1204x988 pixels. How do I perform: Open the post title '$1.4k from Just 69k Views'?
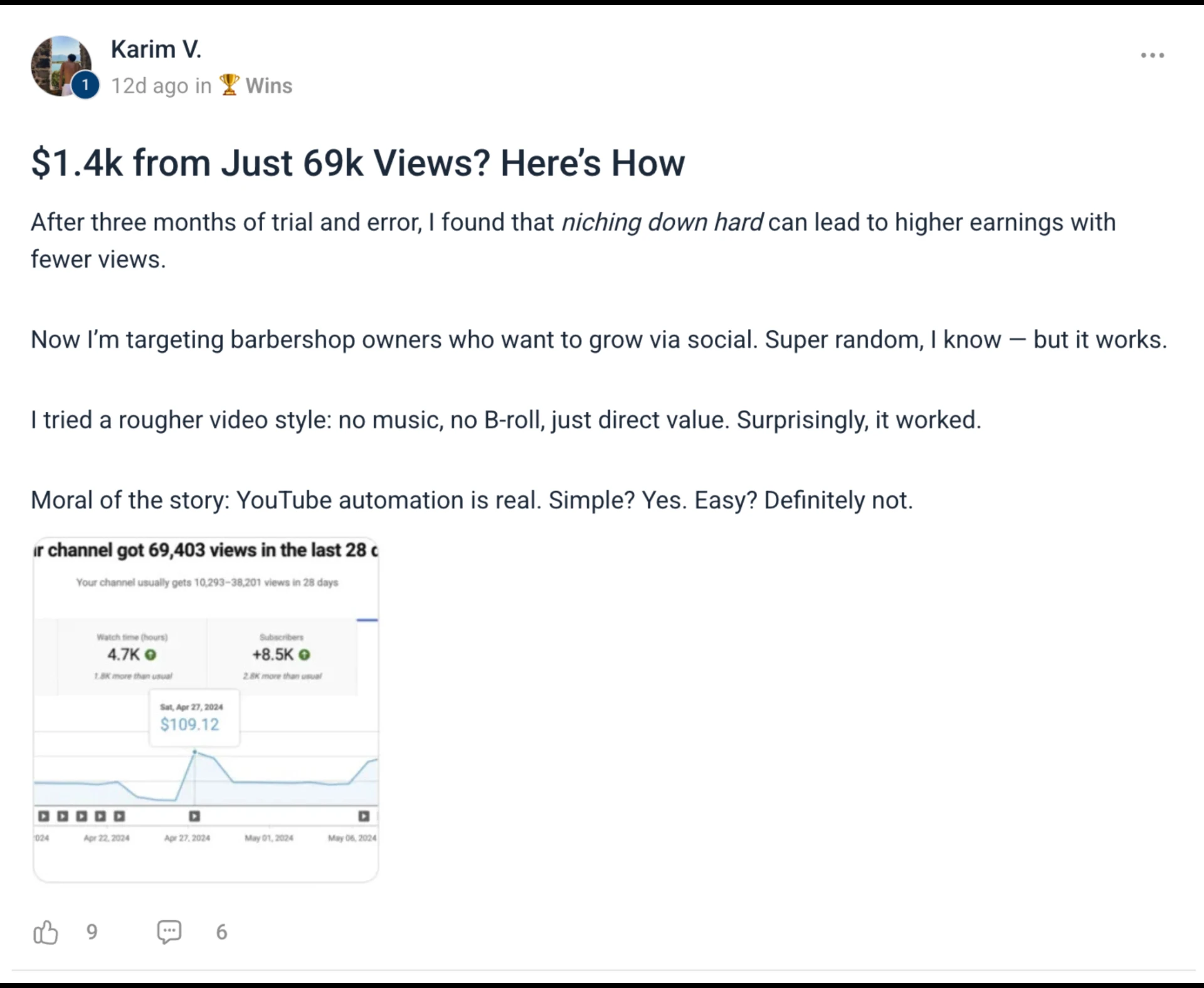358,163
